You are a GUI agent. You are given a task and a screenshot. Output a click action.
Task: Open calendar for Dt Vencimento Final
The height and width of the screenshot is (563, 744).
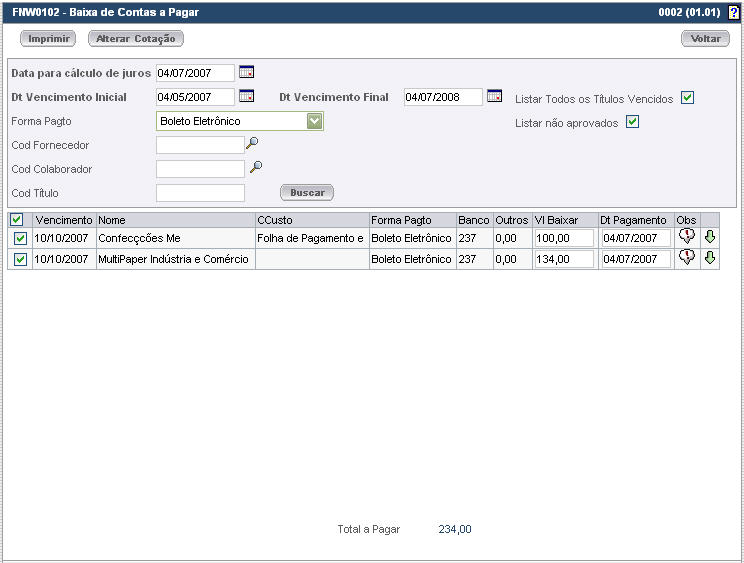494,97
